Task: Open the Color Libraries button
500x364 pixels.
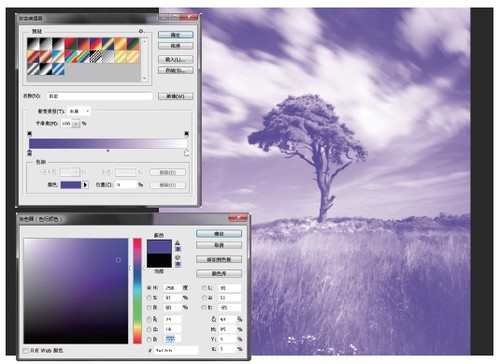Action: (219, 273)
